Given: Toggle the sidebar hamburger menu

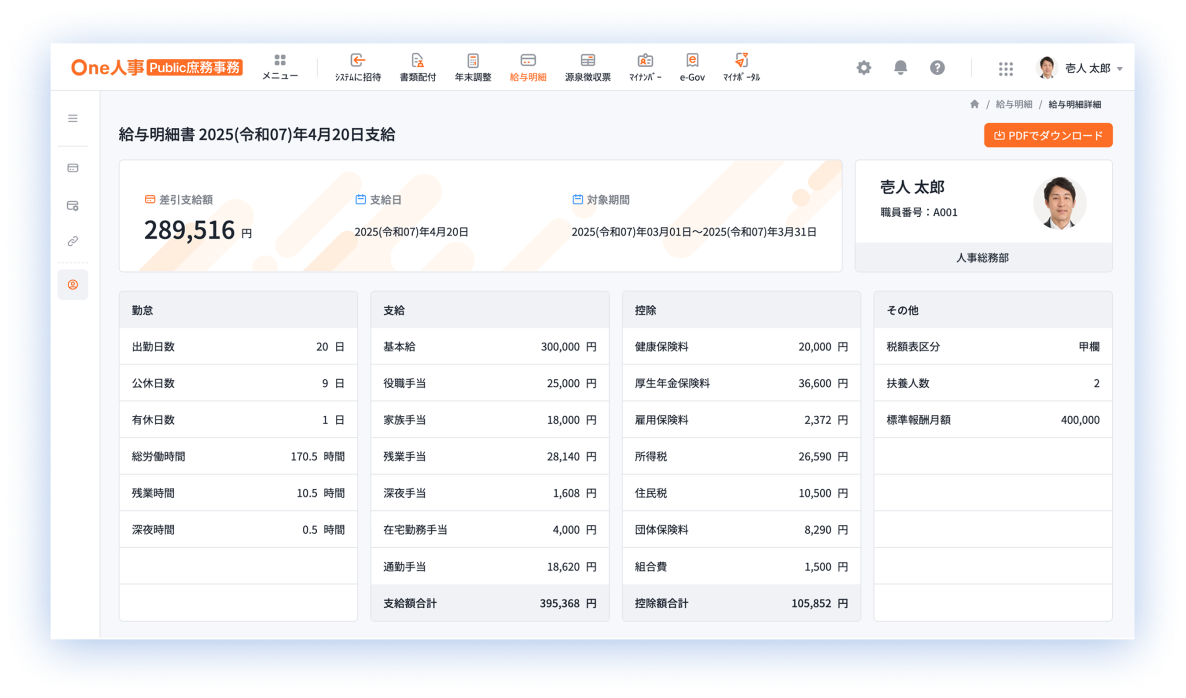Looking at the screenshot, I should (73, 118).
